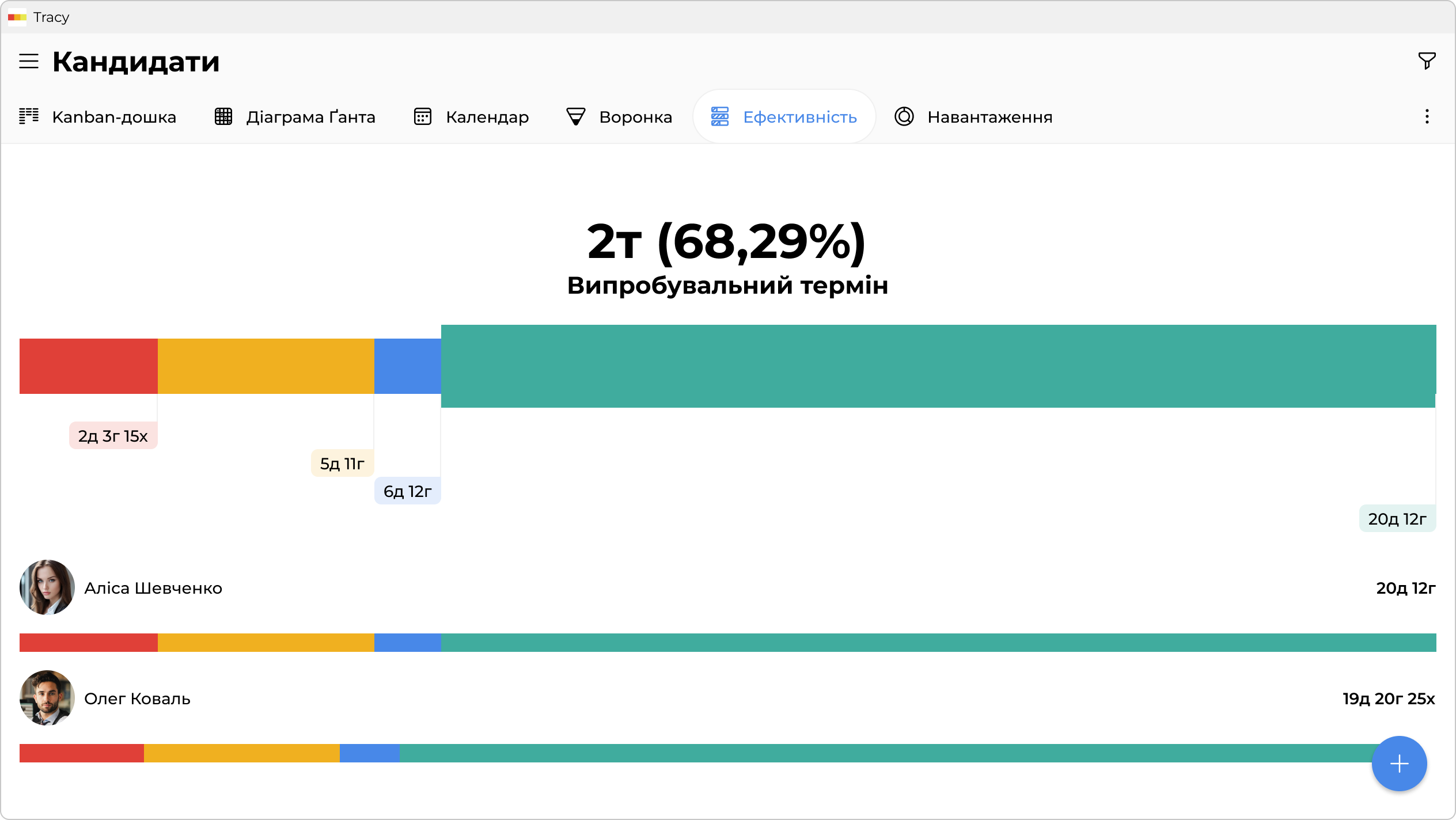Open the three-dot overflow menu

(x=1426, y=117)
